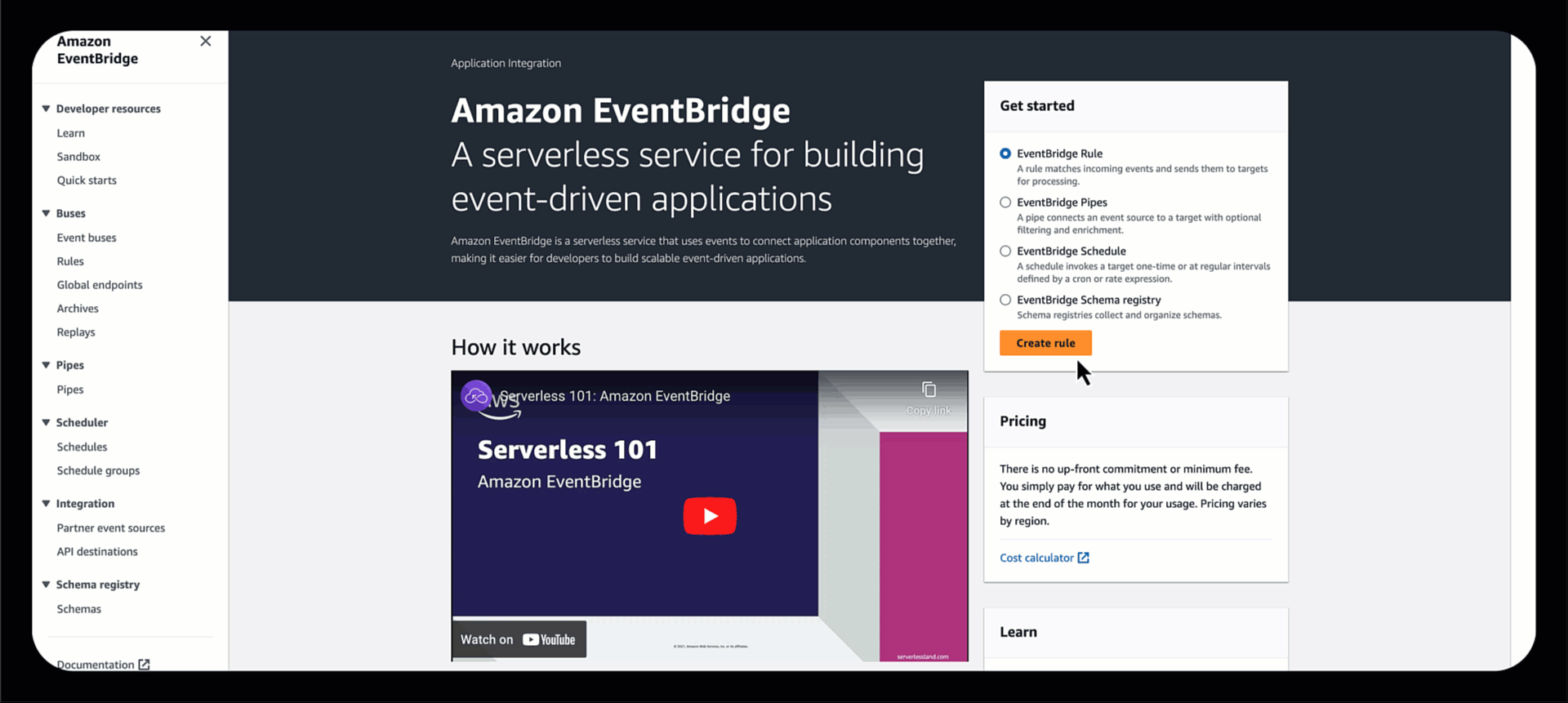
Task: Select the EventBridge Schedule radio option
Action: pos(1005,251)
